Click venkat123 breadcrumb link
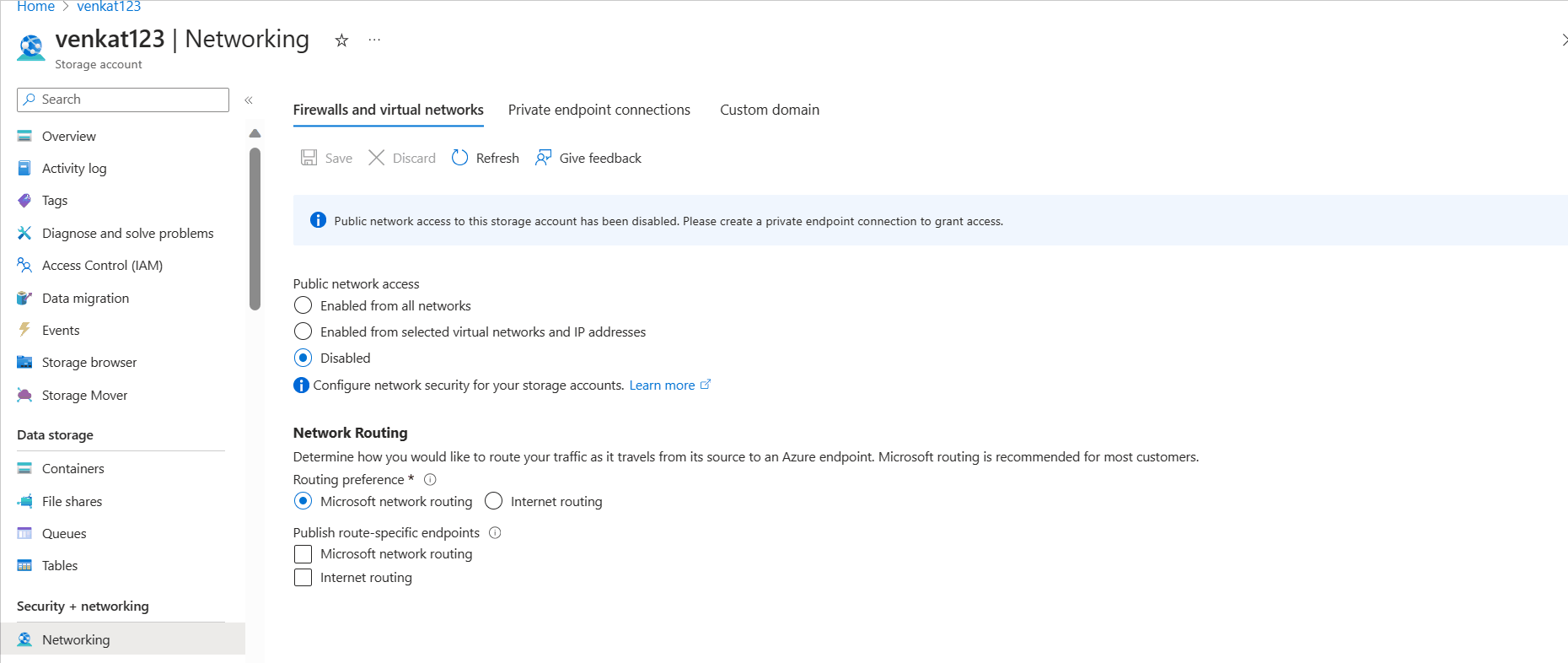The image size is (1568, 663). click(109, 7)
